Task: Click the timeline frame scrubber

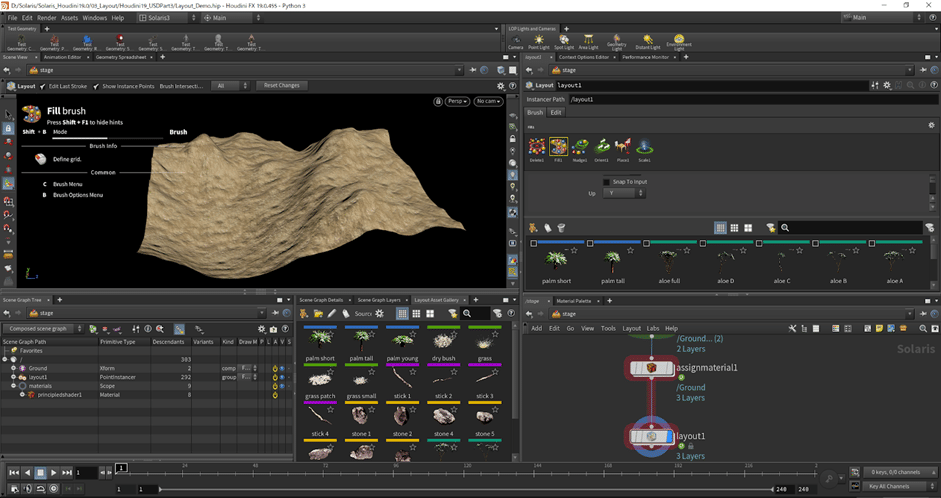Action: (x=121, y=467)
